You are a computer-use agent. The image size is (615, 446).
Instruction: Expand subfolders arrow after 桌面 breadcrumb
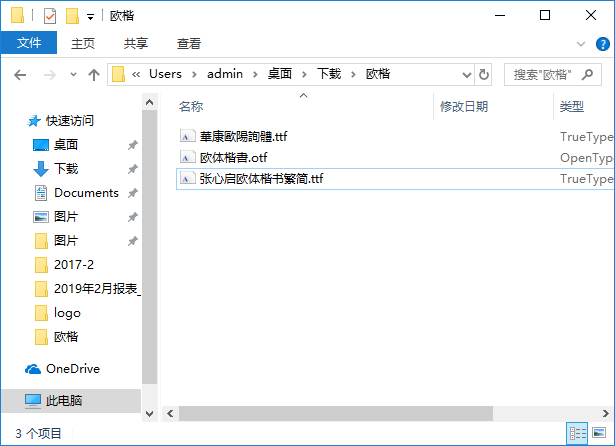point(304,75)
